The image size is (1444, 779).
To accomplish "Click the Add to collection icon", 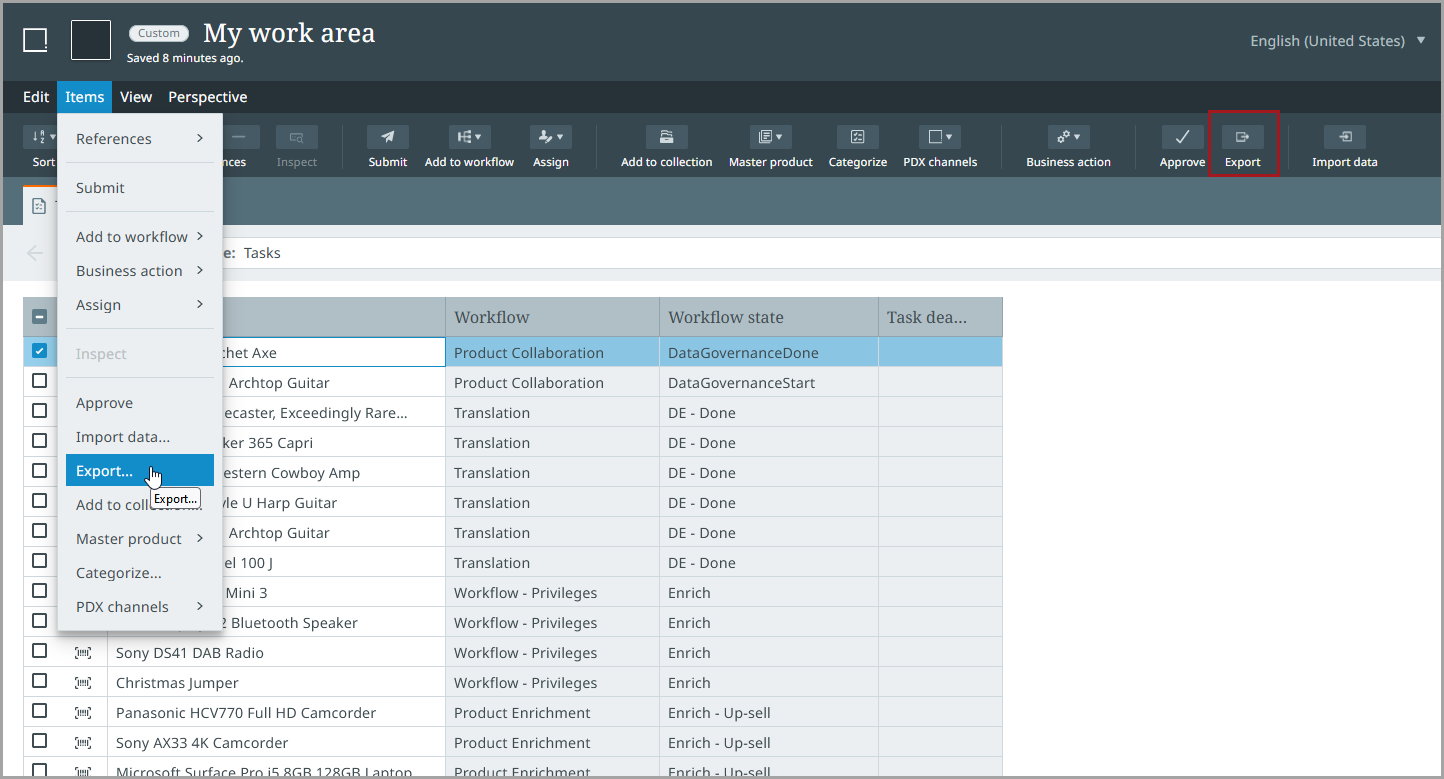I will (666, 138).
